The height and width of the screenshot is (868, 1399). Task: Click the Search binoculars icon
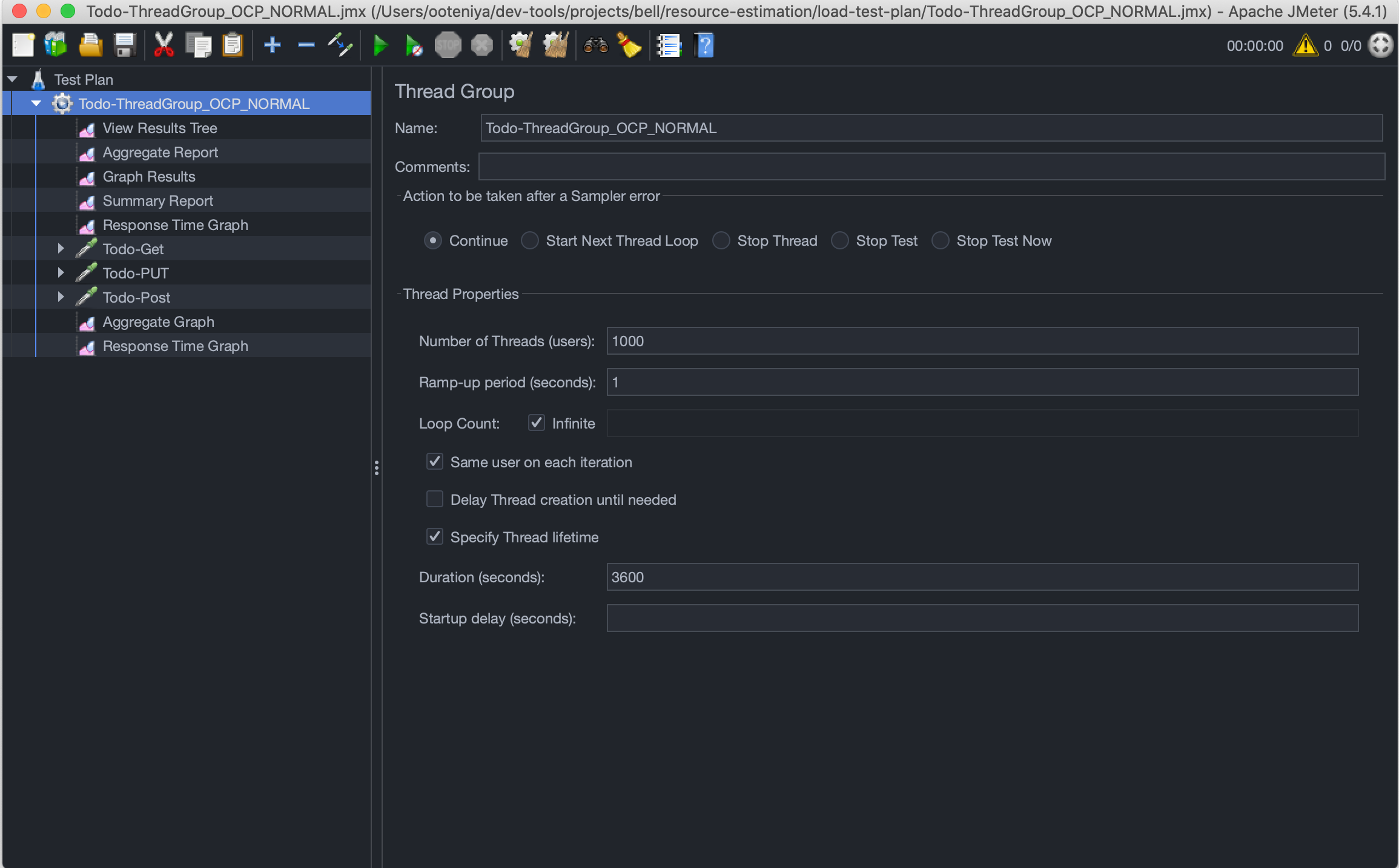595,45
